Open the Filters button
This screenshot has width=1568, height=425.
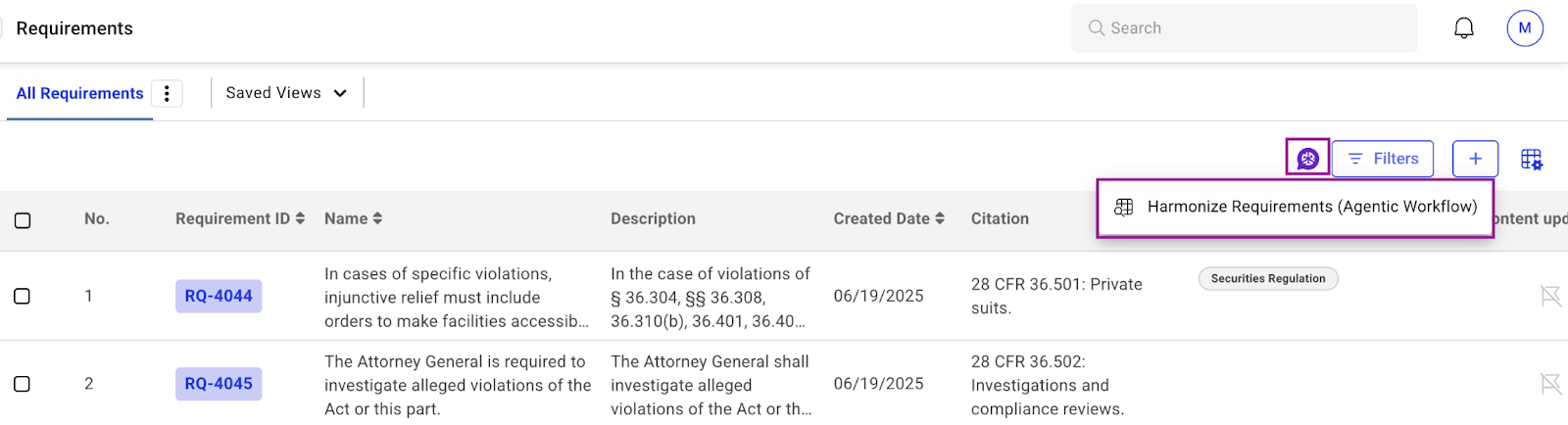[x=1383, y=159]
